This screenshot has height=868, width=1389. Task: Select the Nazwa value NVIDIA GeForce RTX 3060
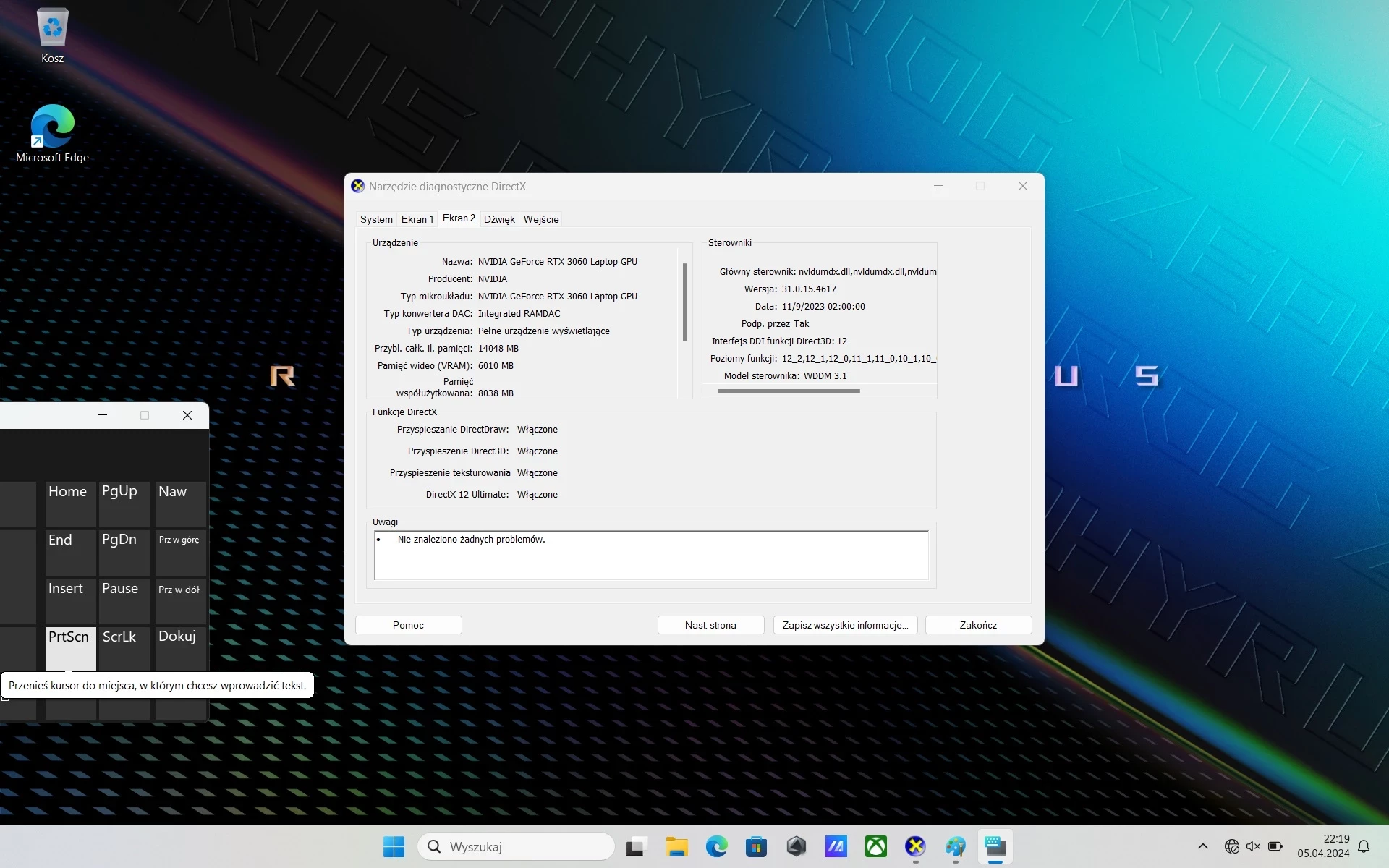coord(557,262)
